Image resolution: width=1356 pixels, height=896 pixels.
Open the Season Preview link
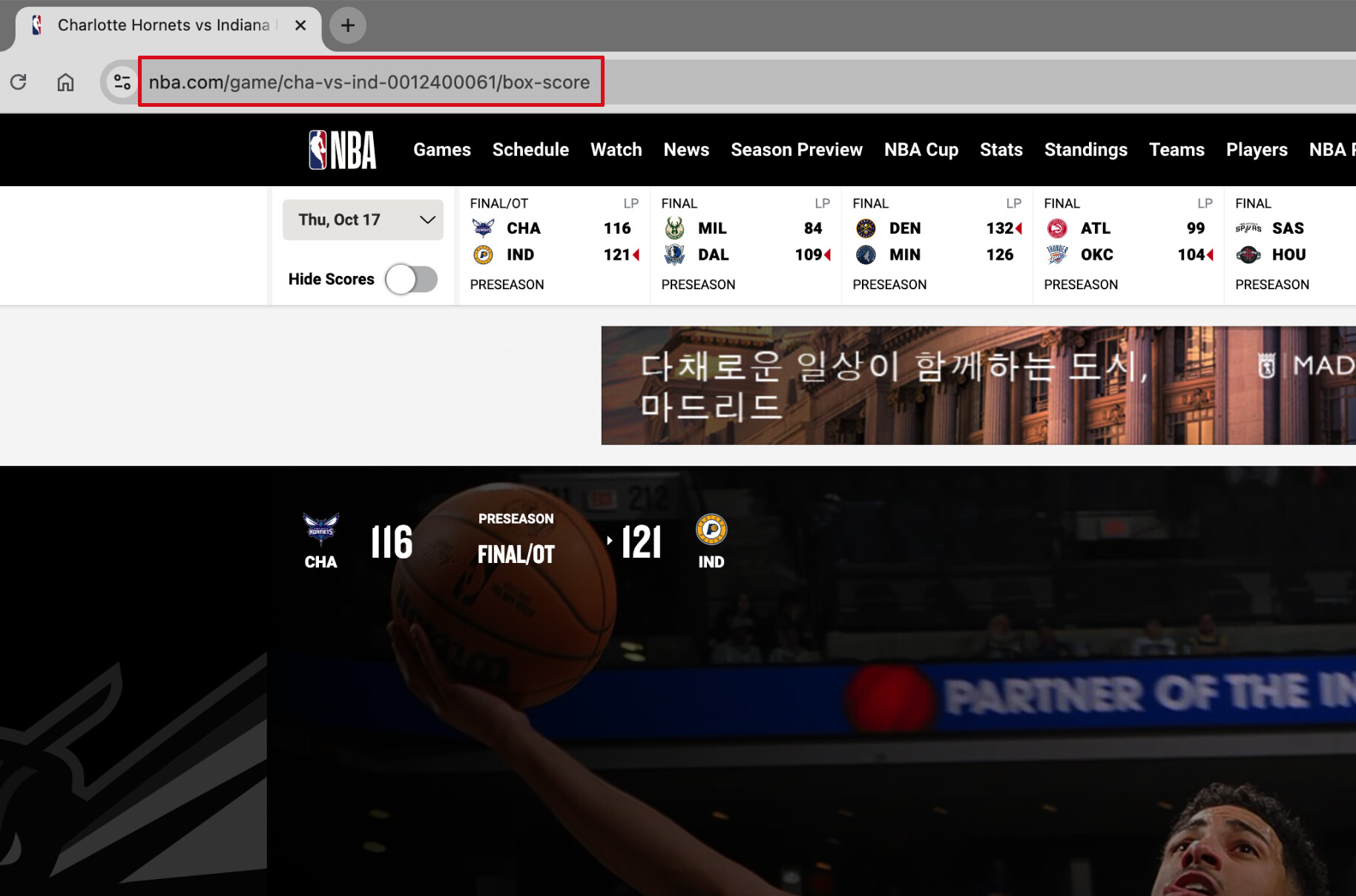point(796,150)
